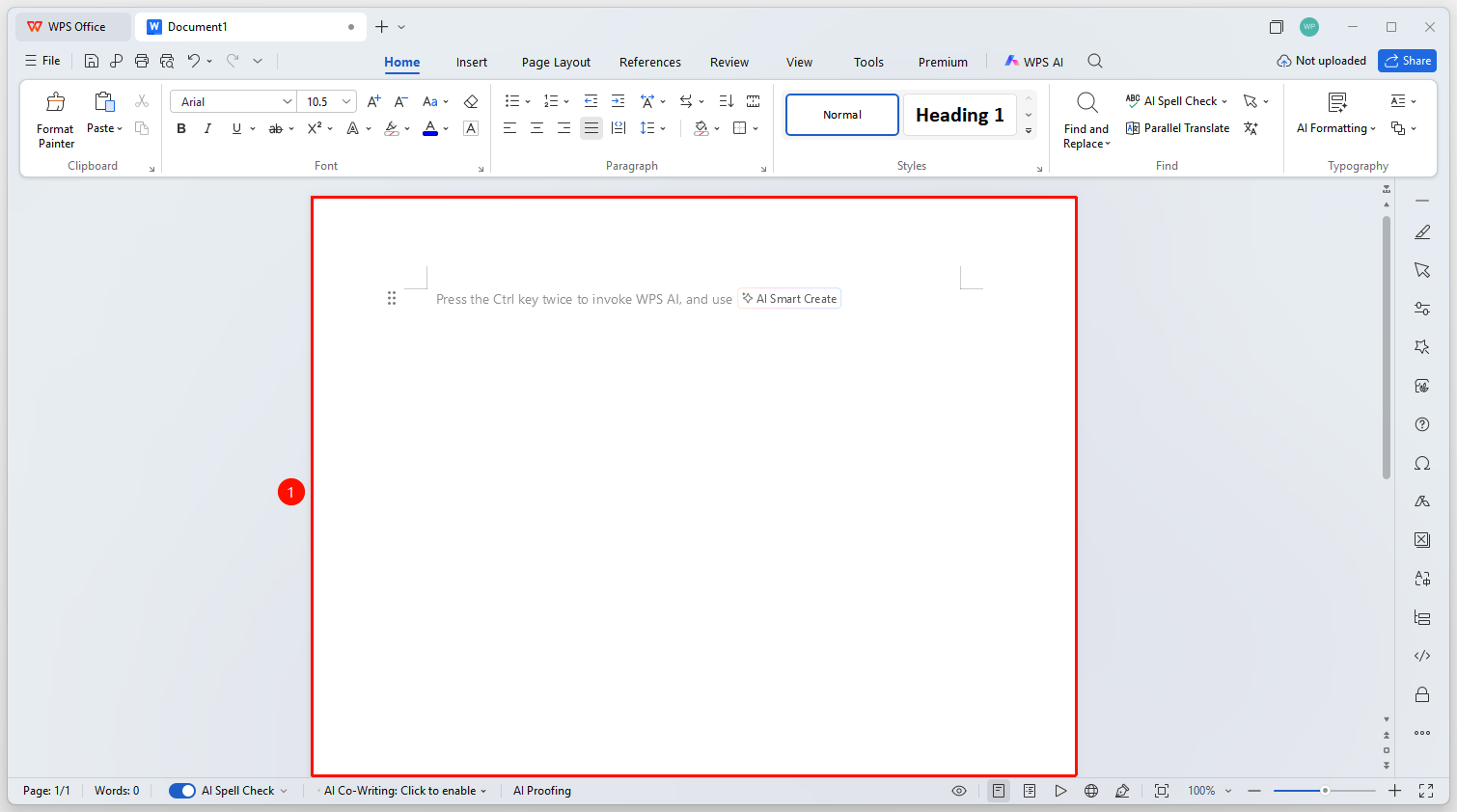
Task: Toggle the AI Spell Check switch
Action: (182, 791)
